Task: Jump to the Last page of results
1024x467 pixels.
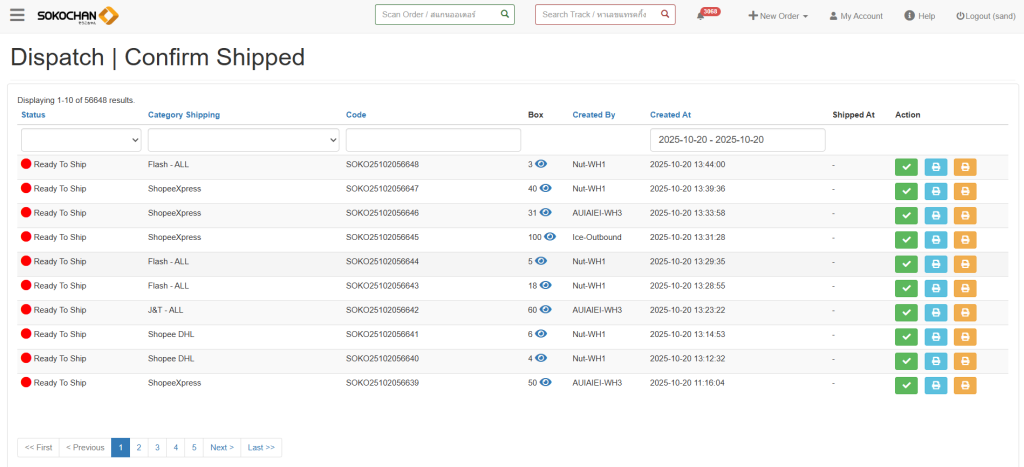Action: click(x=261, y=448)
